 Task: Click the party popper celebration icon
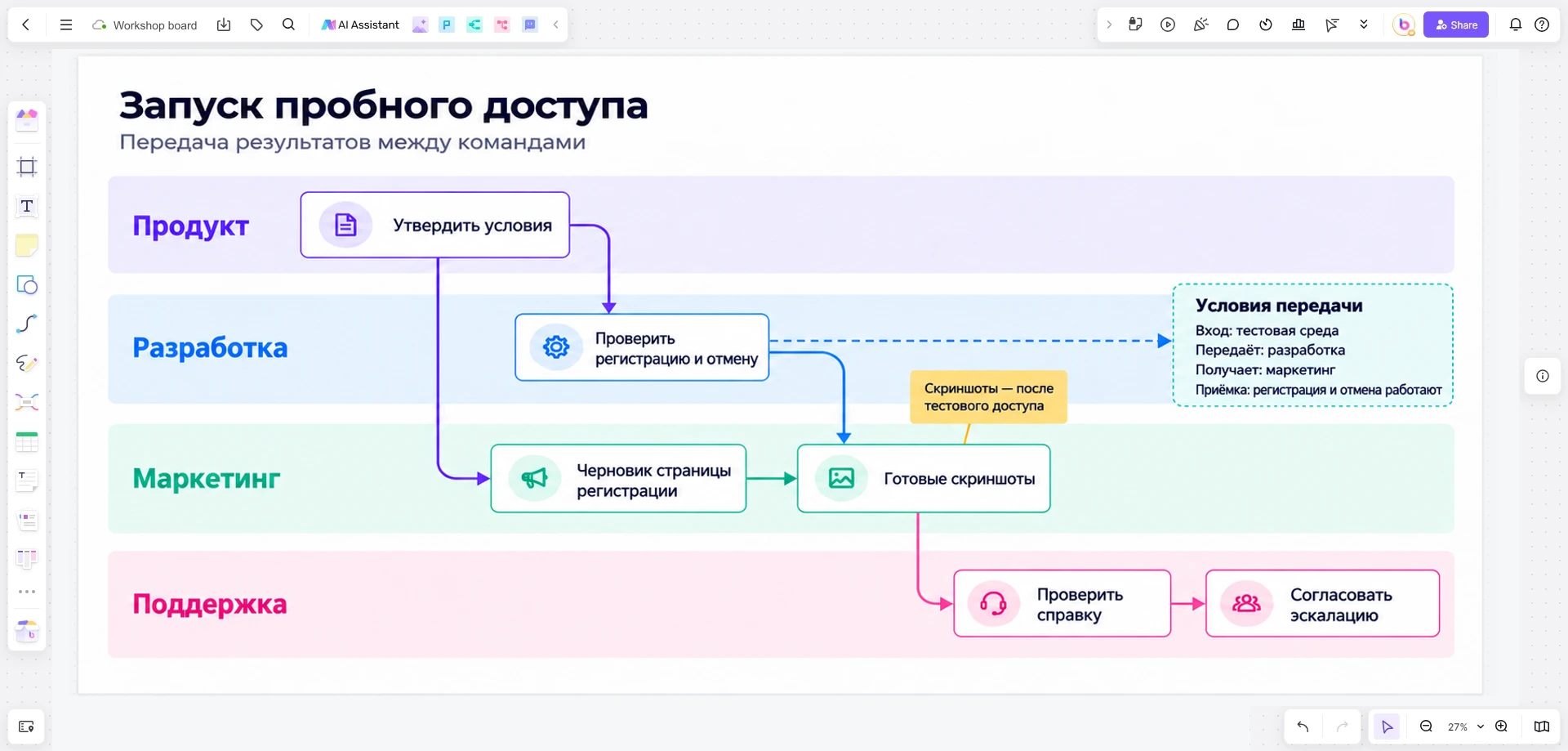pos(1200,25)
